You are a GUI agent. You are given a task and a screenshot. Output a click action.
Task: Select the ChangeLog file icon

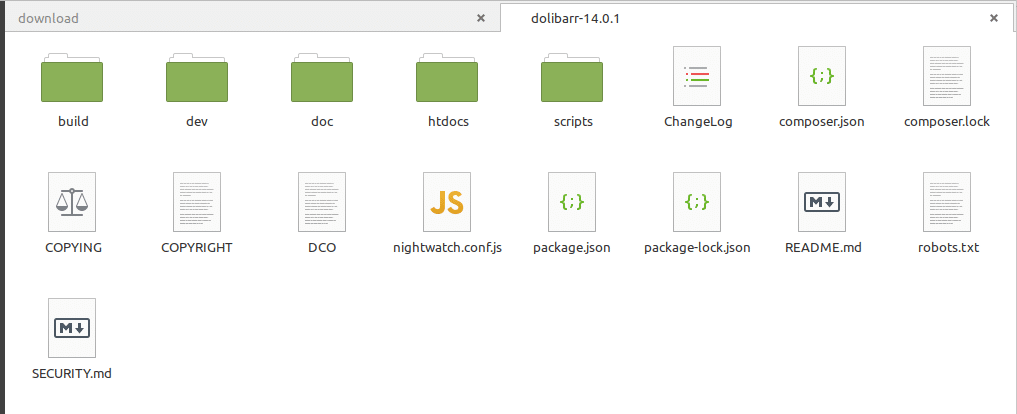[697, 76]
